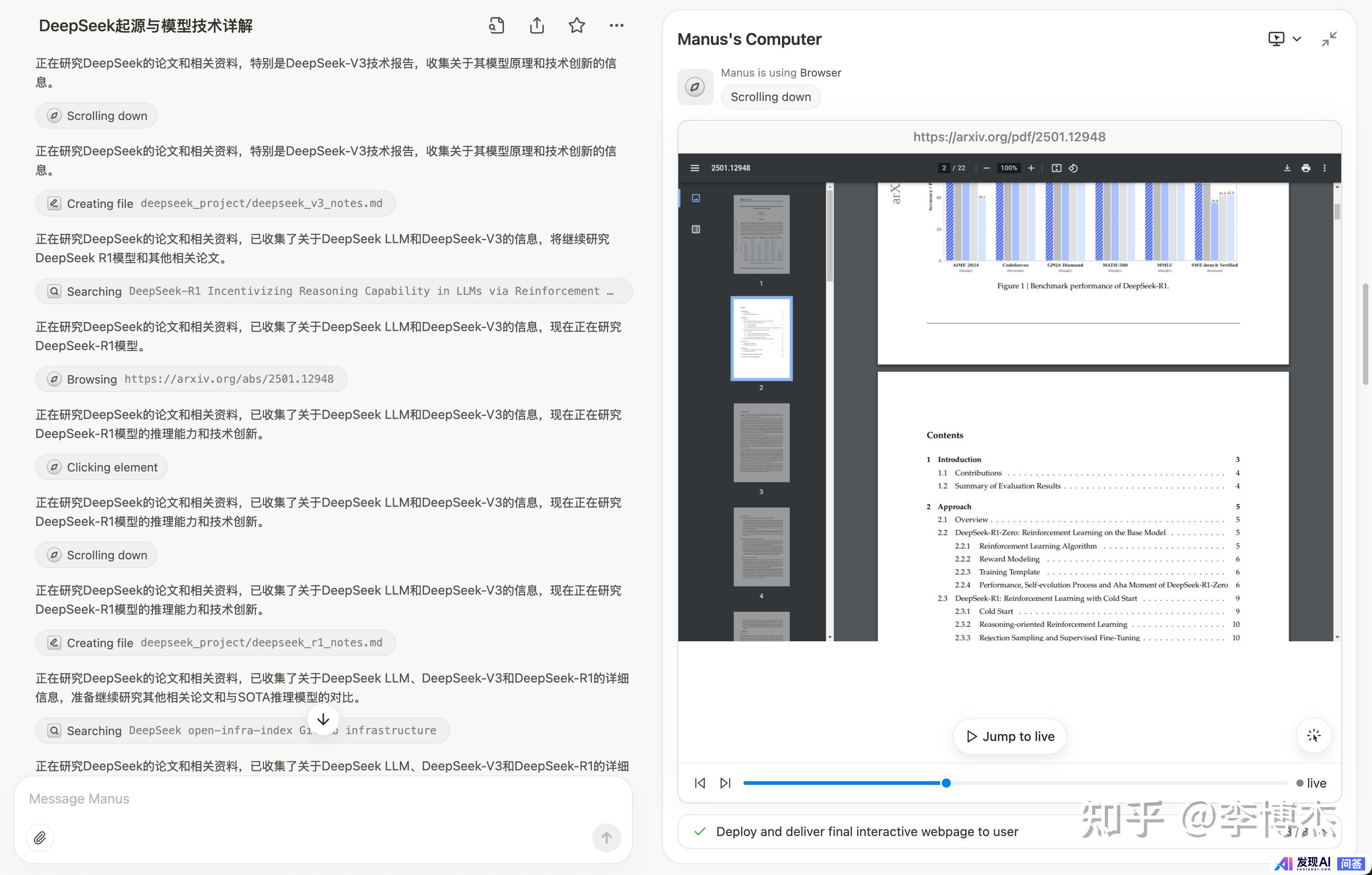1372x875 pixels.
Task: Star this conversation as favorite
Action: point(576,26)
